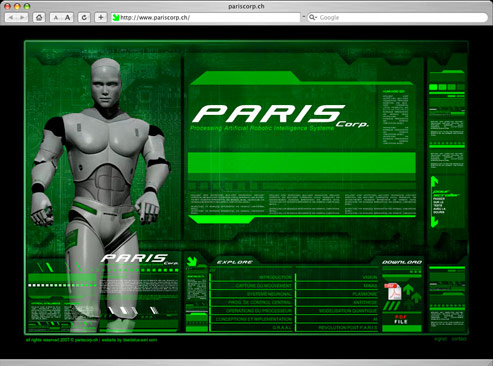Reload the pariscorp.ch page
Image resolution: width=493 pixels, height=366 pixels.
click(84, 17)
